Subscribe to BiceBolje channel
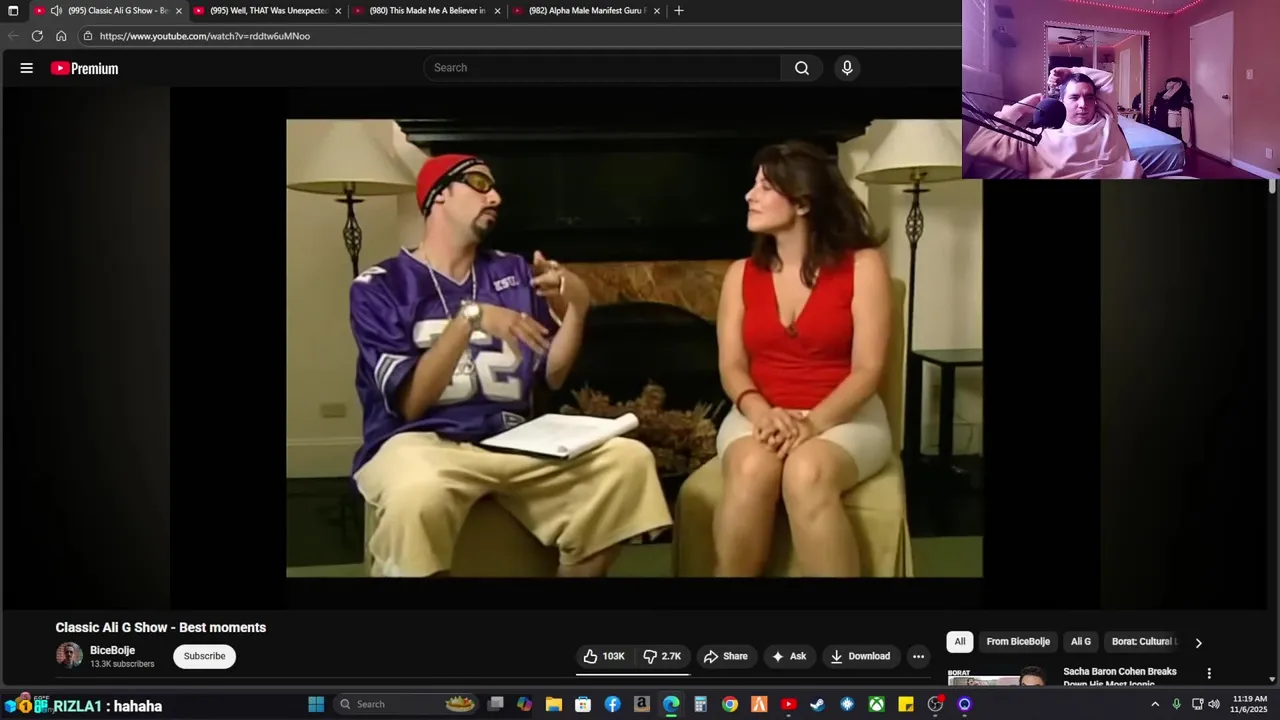1280x720 pixels. [204, 656]
